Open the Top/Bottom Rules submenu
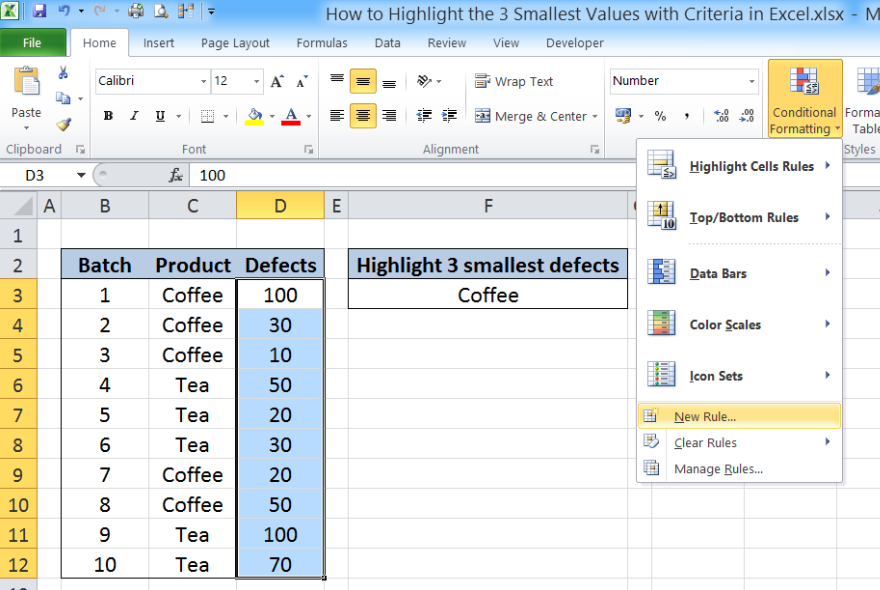Viewport: 880px width, 590px height. tap(745, 217)
